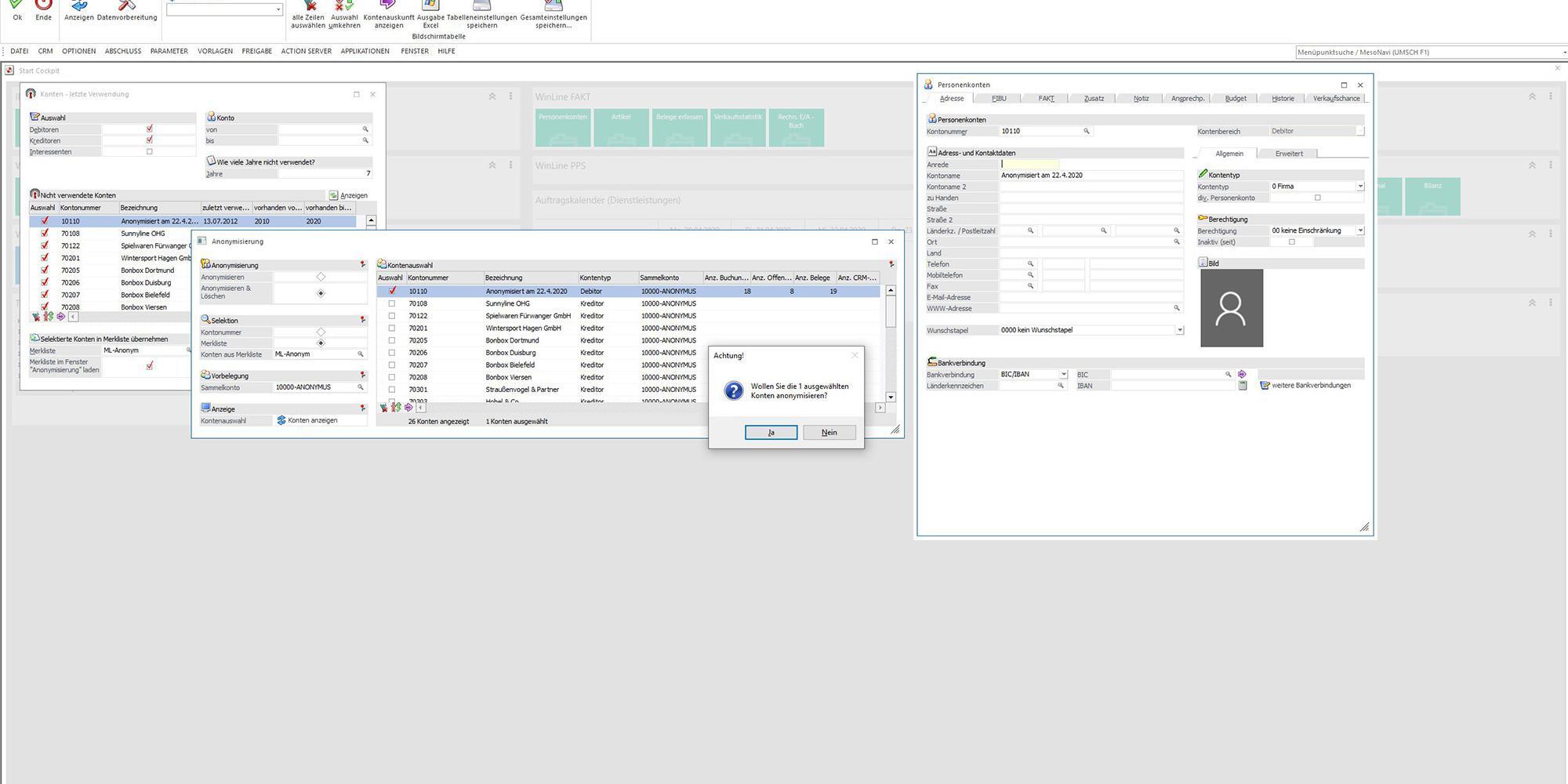Click the pin icon of the Kontenauswahl section
1568x784 pixels.
(891, 265)
